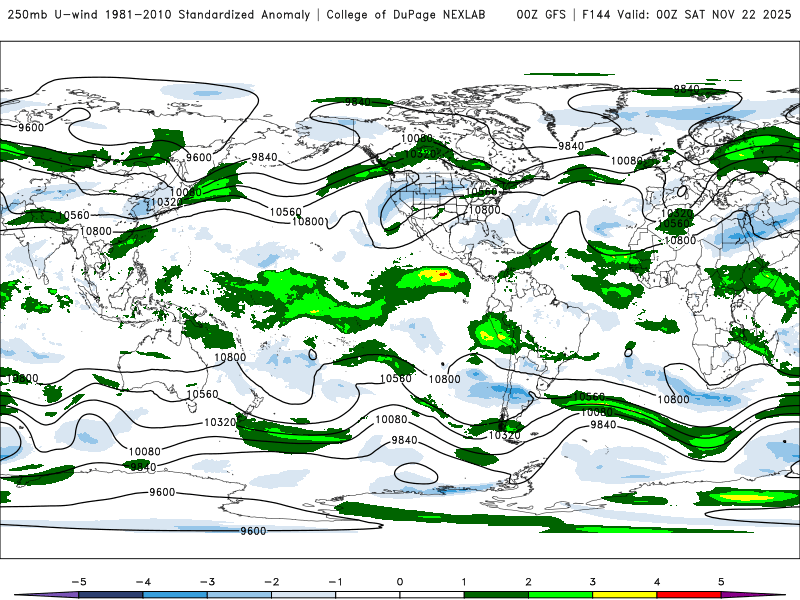Click the red anomaly maximum over the eastern Pacific
Image resolution: width=800 pixels, height=600 pixels.
pos(442,274)
